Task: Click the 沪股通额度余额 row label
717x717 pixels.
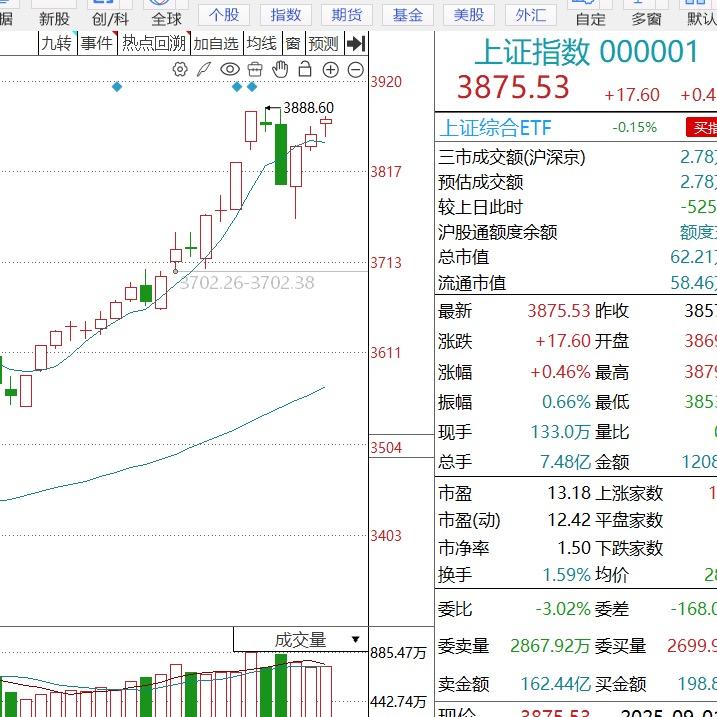Action: [498, 232]
